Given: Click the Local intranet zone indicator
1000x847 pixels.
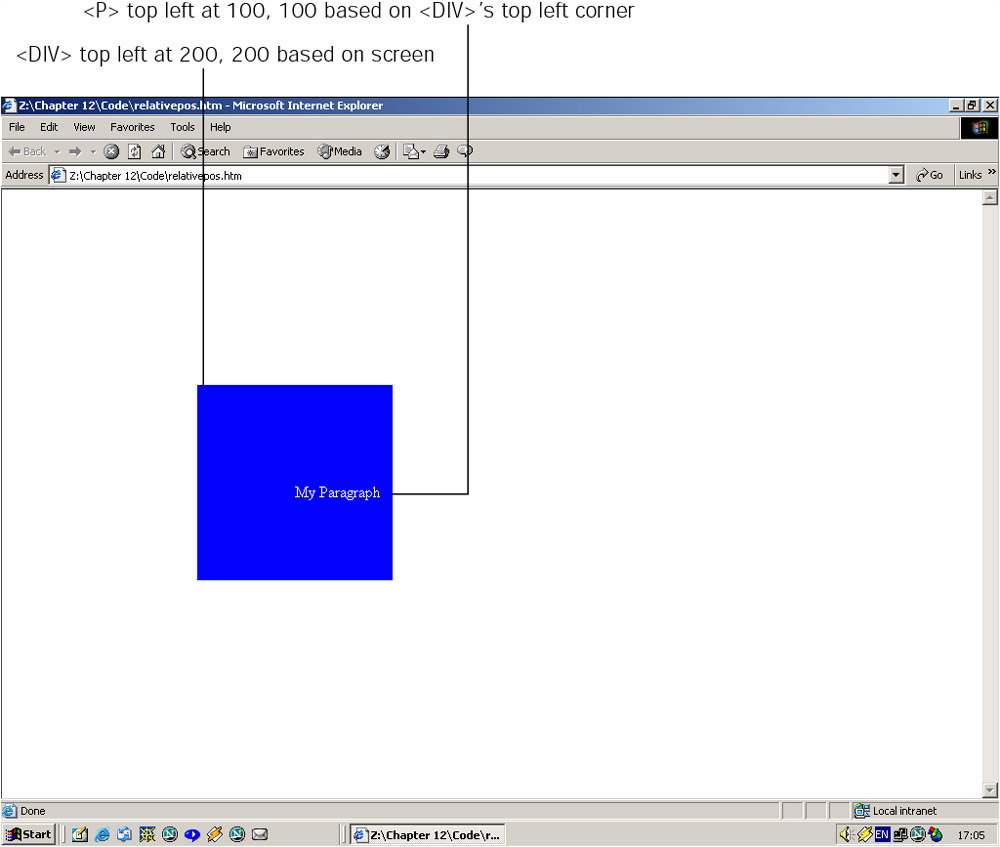Looking at the screenshot, I should click(x=896, y=811).
